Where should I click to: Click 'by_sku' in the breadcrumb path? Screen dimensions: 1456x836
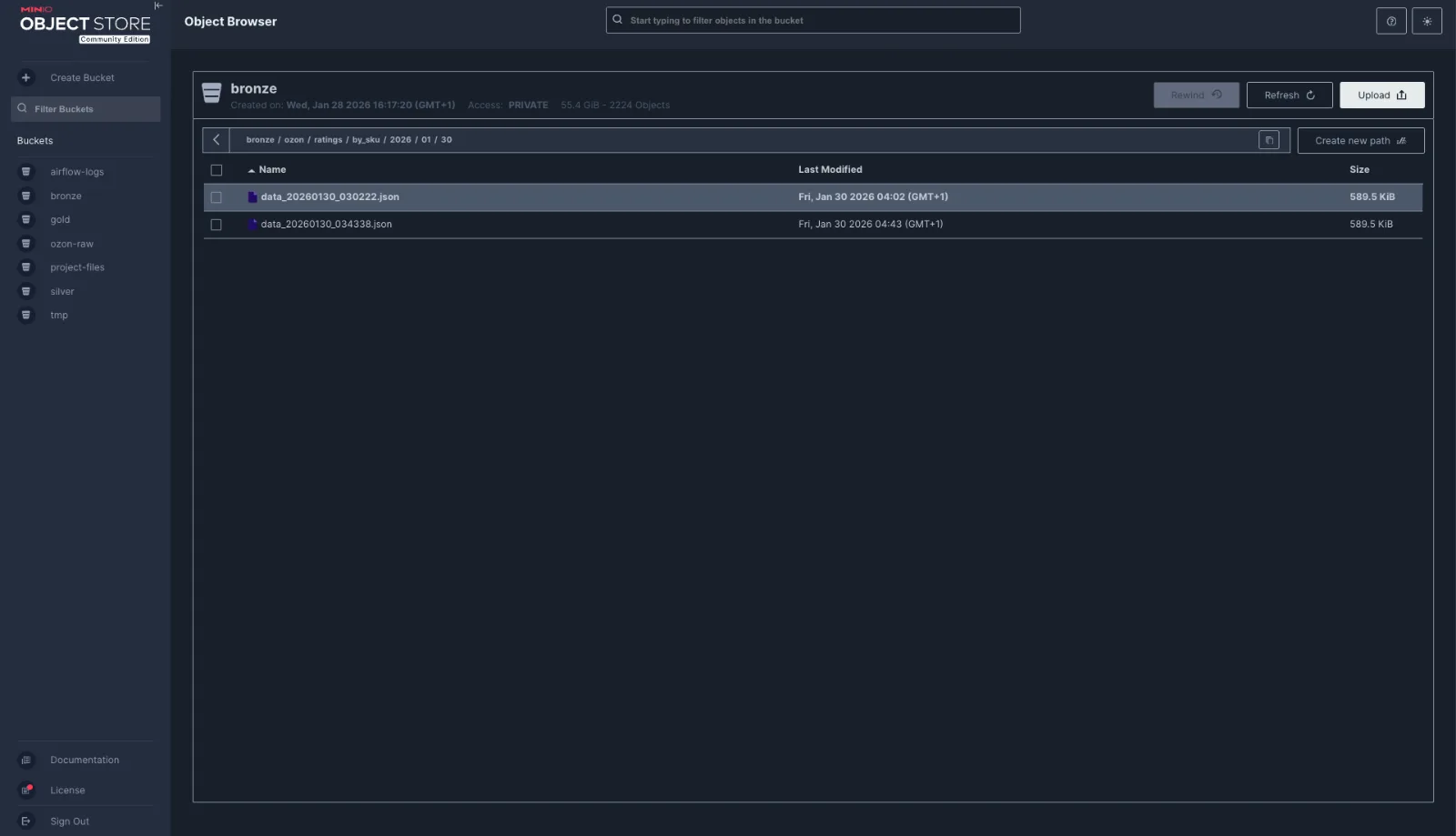coord(366,140)
